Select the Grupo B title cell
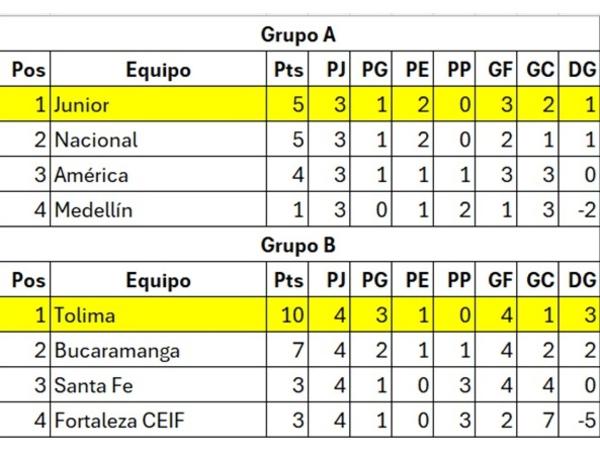The width and height of the screenshot is (600, 455). [x=298, y=245]
